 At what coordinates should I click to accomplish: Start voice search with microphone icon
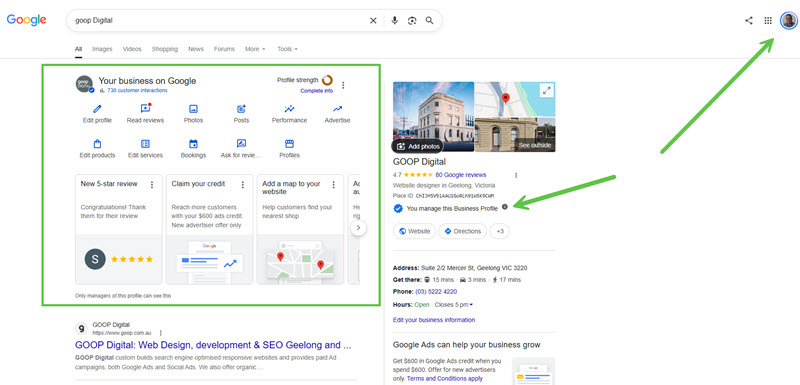[394, 20]
